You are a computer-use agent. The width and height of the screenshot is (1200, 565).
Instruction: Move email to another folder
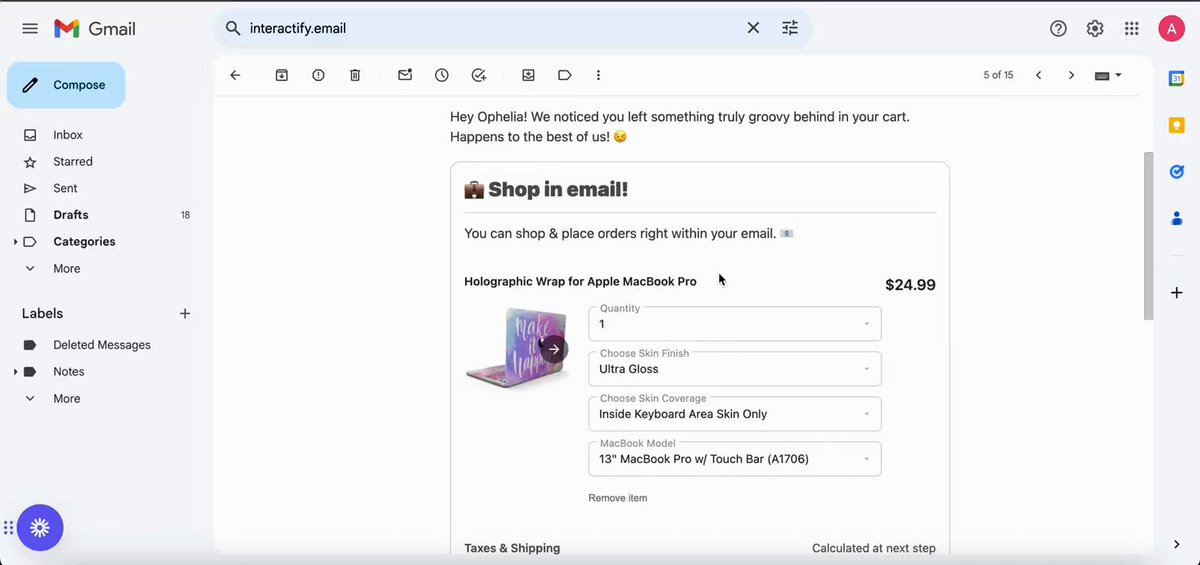pyautogui.click(x=528, y=75)
